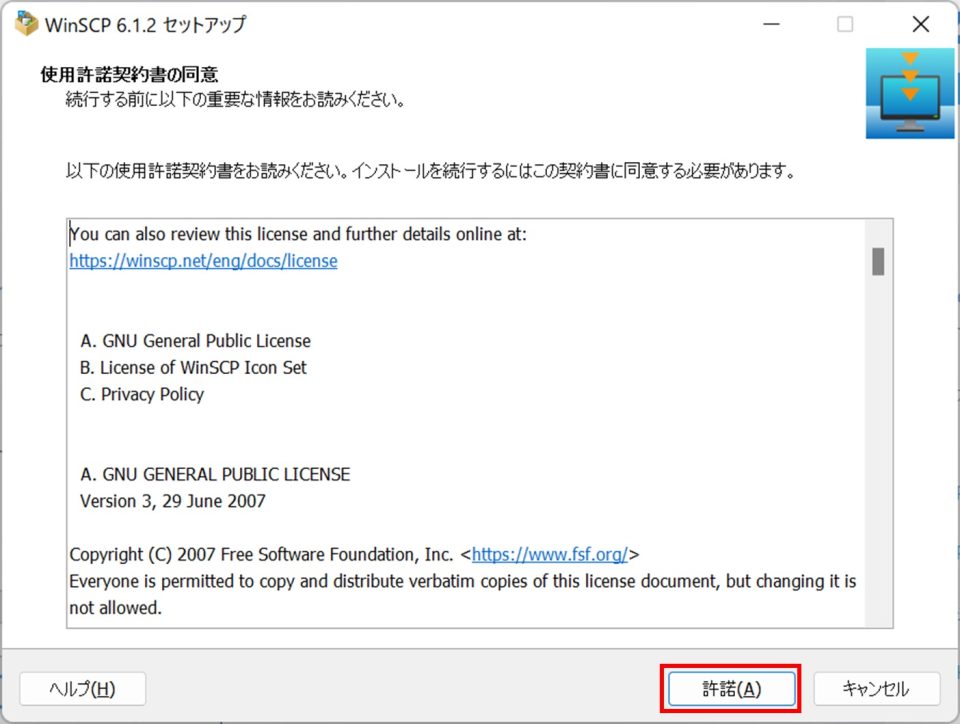This screenshot has height=724, width=960.
Task: Maximize the setup window
Action: pos(844,23)
